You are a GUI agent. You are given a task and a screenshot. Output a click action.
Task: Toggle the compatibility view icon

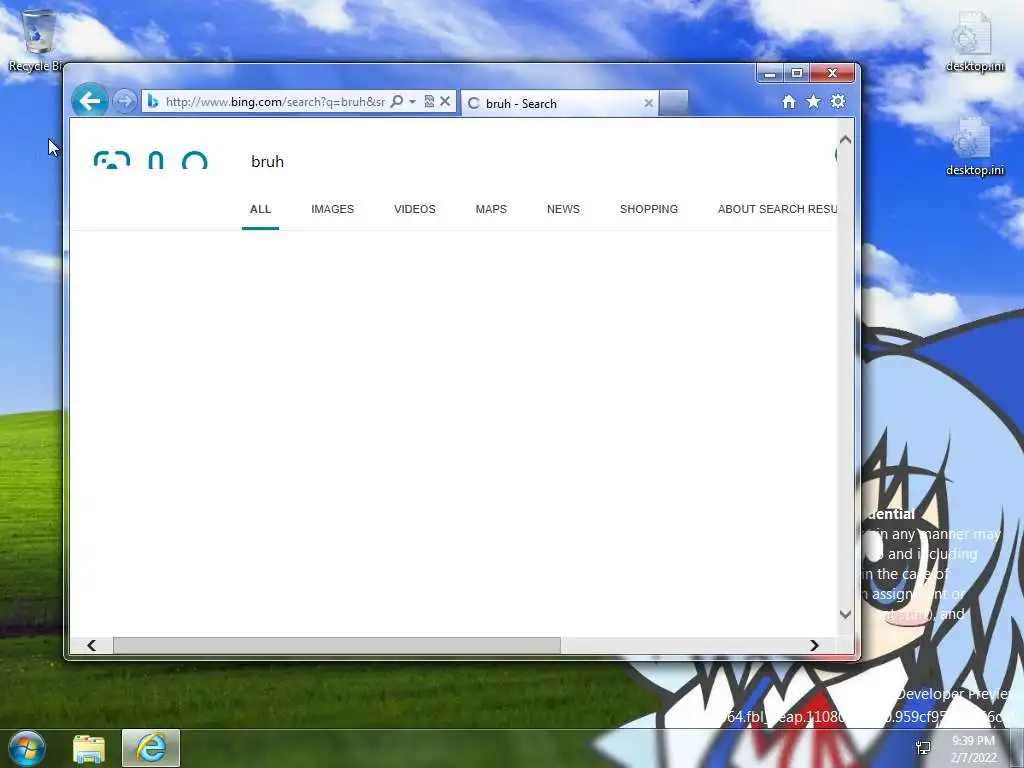(429, 101)
